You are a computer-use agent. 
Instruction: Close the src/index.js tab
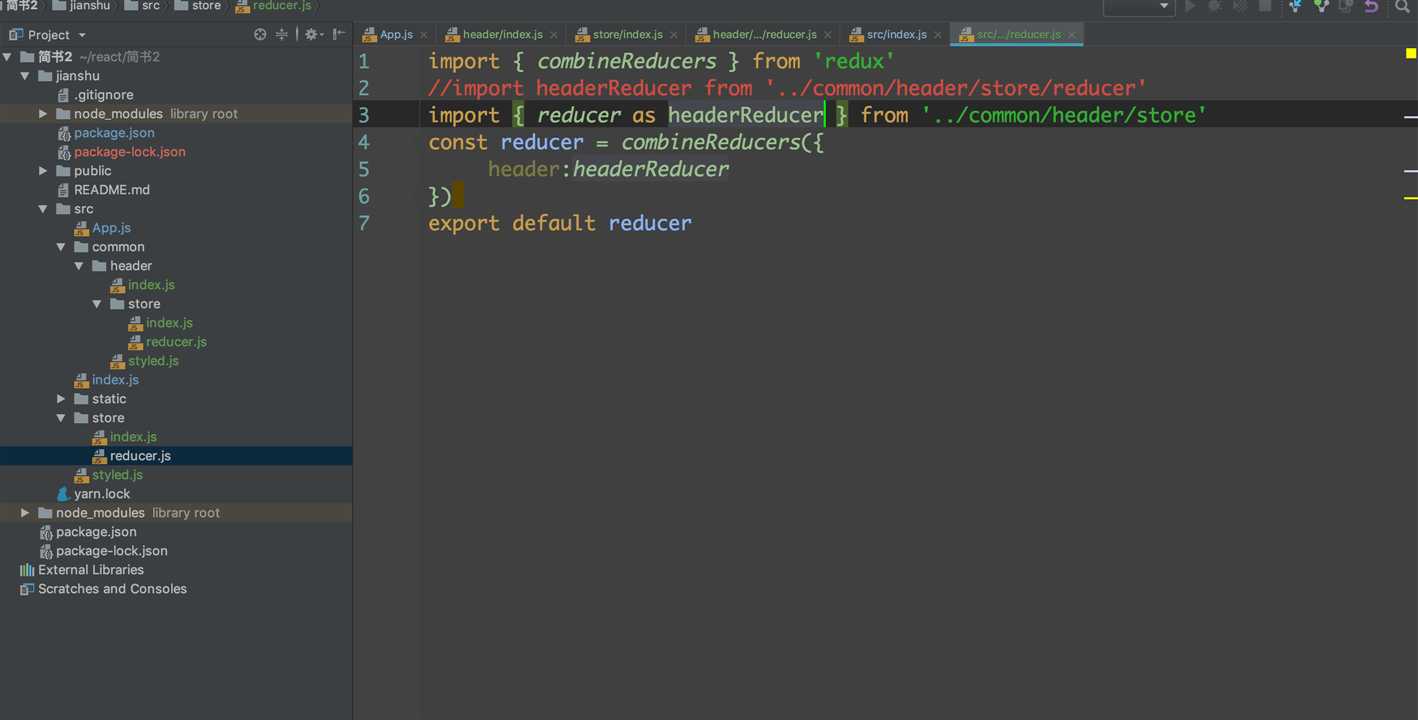pyautogui.click(x=938, y=35)
